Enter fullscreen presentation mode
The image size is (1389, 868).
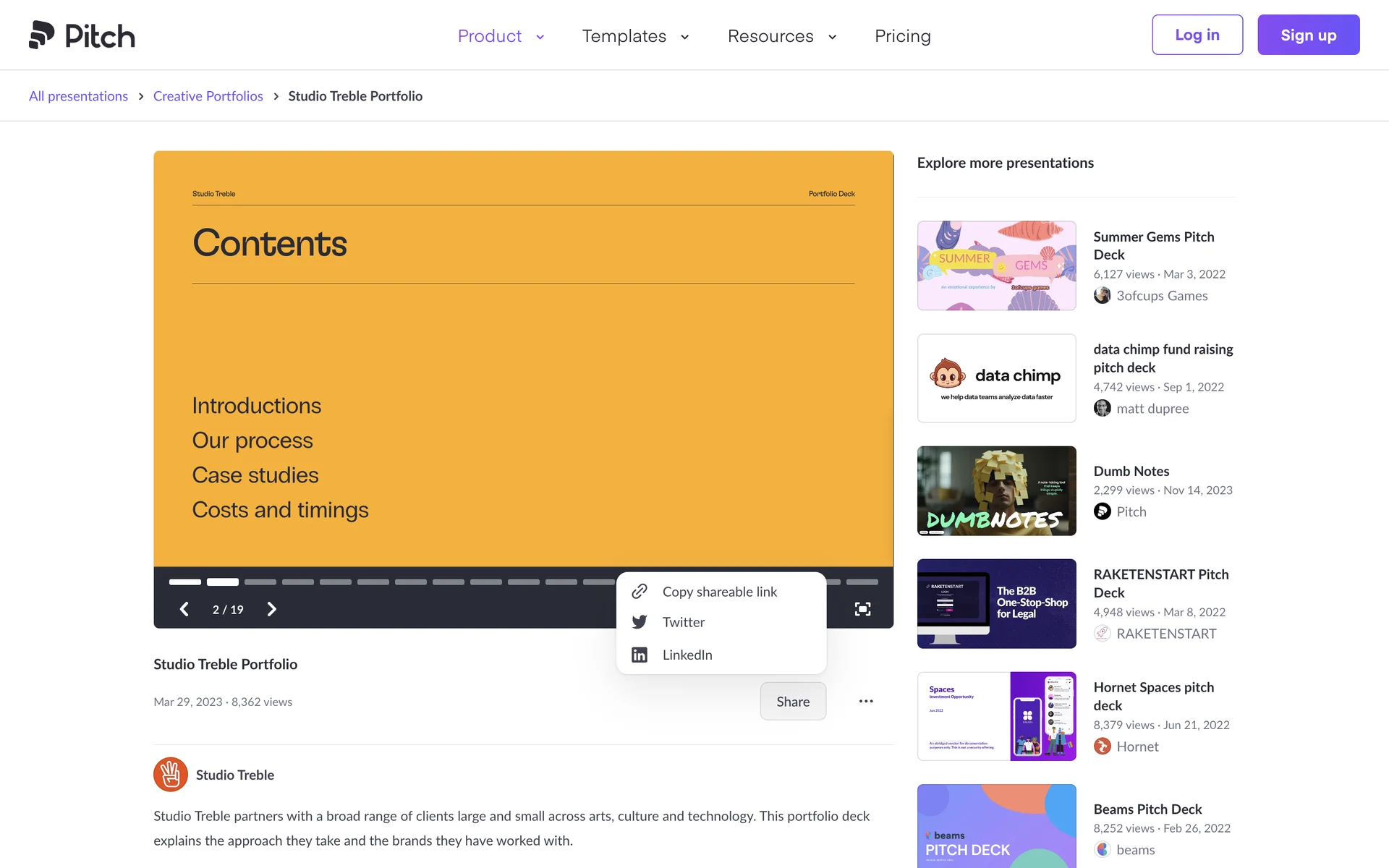tap(862, 609)
